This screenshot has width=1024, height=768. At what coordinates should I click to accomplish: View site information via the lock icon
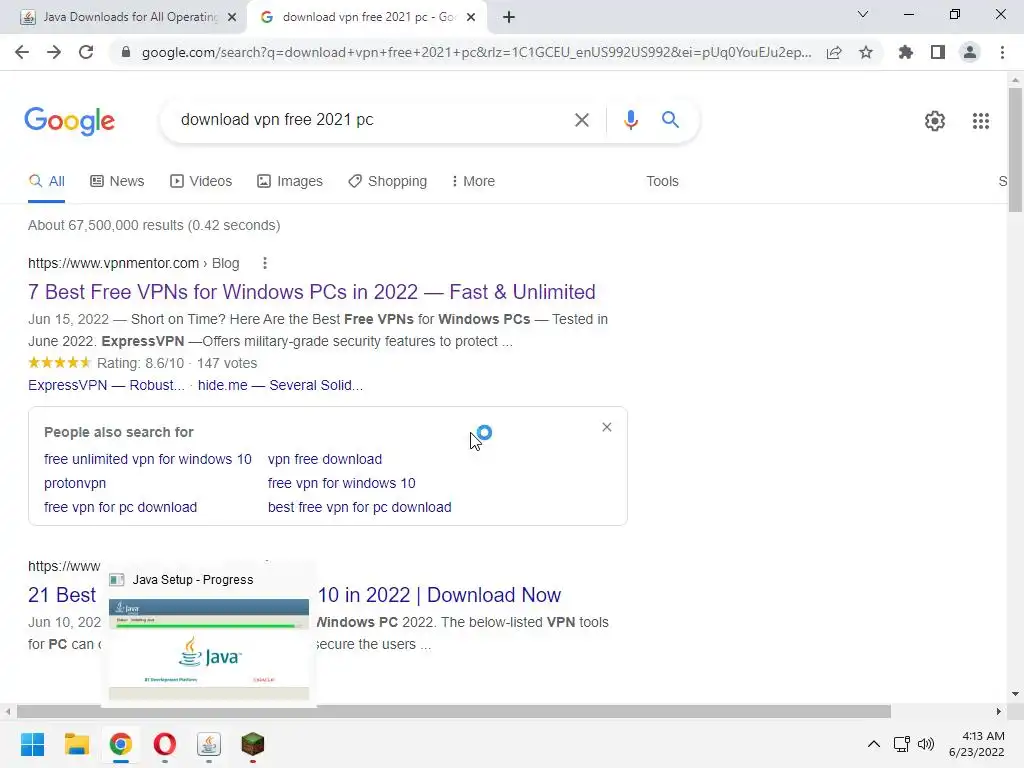pos(126,52)
